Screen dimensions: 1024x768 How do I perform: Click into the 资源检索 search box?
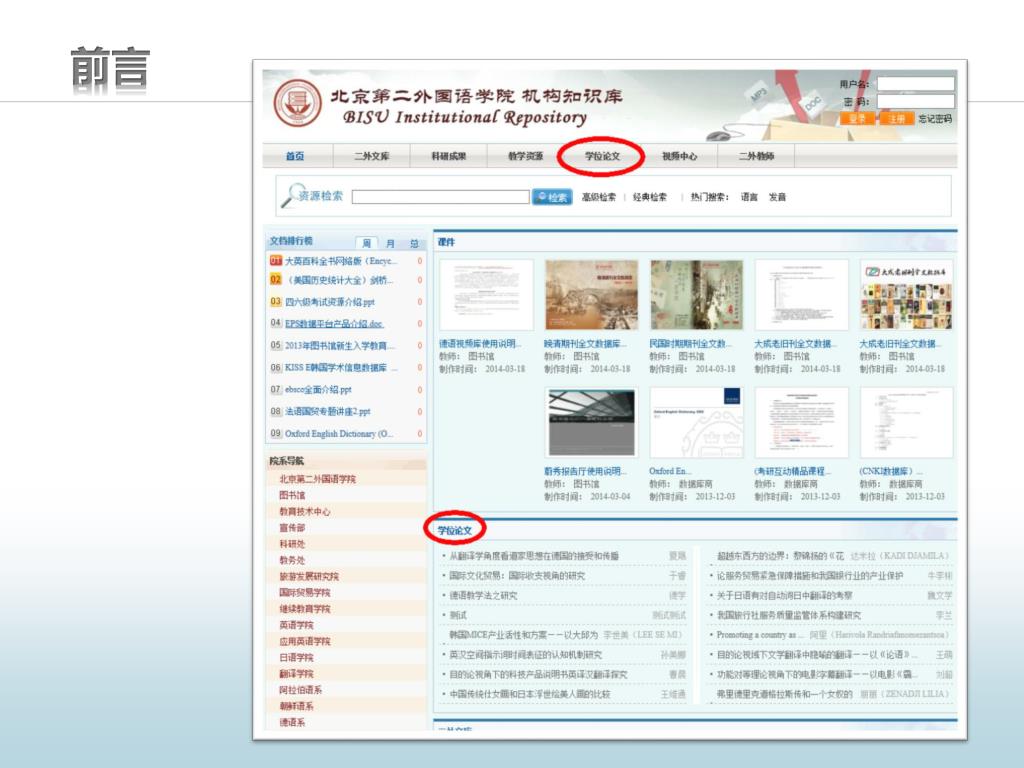pos(440,197)
